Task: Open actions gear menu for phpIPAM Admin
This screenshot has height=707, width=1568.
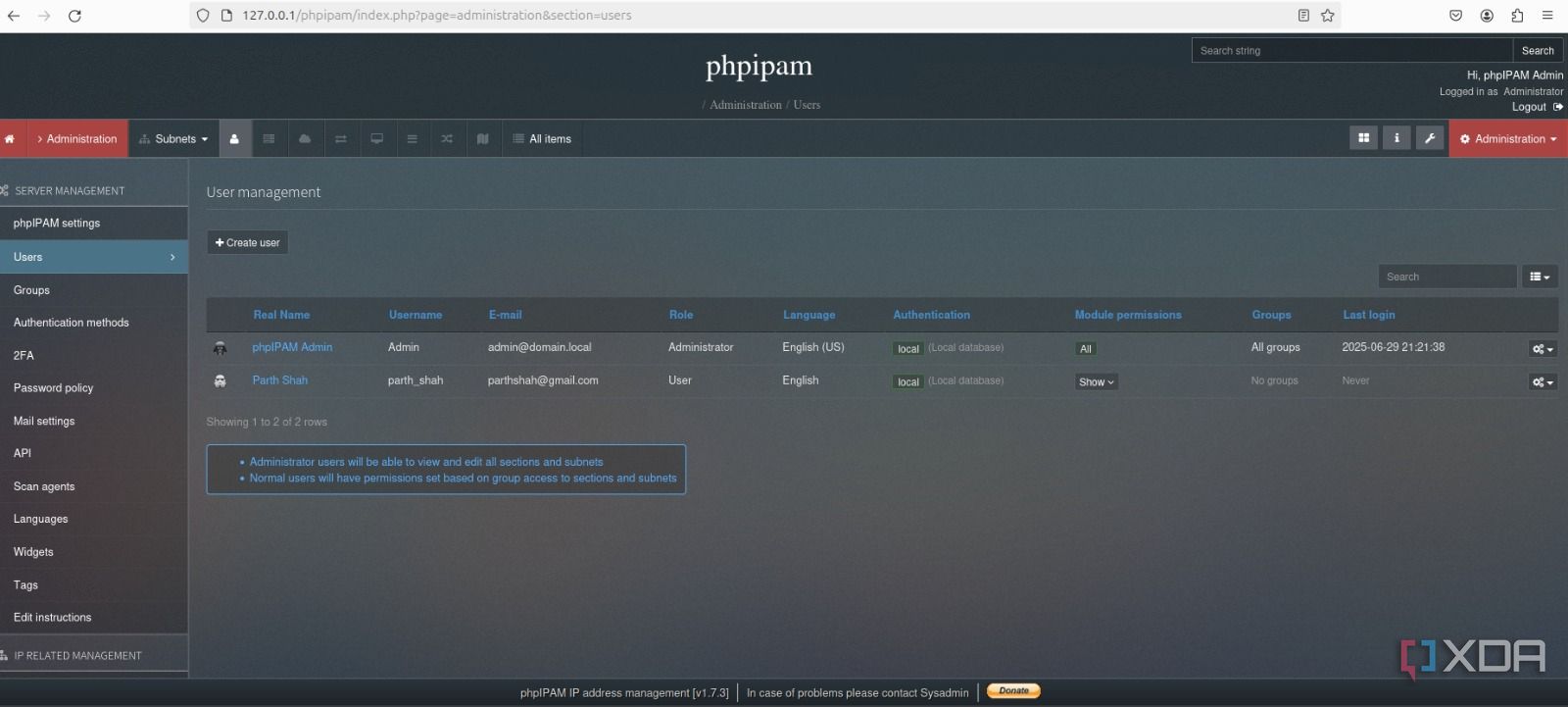Action: coord(1543,349)
